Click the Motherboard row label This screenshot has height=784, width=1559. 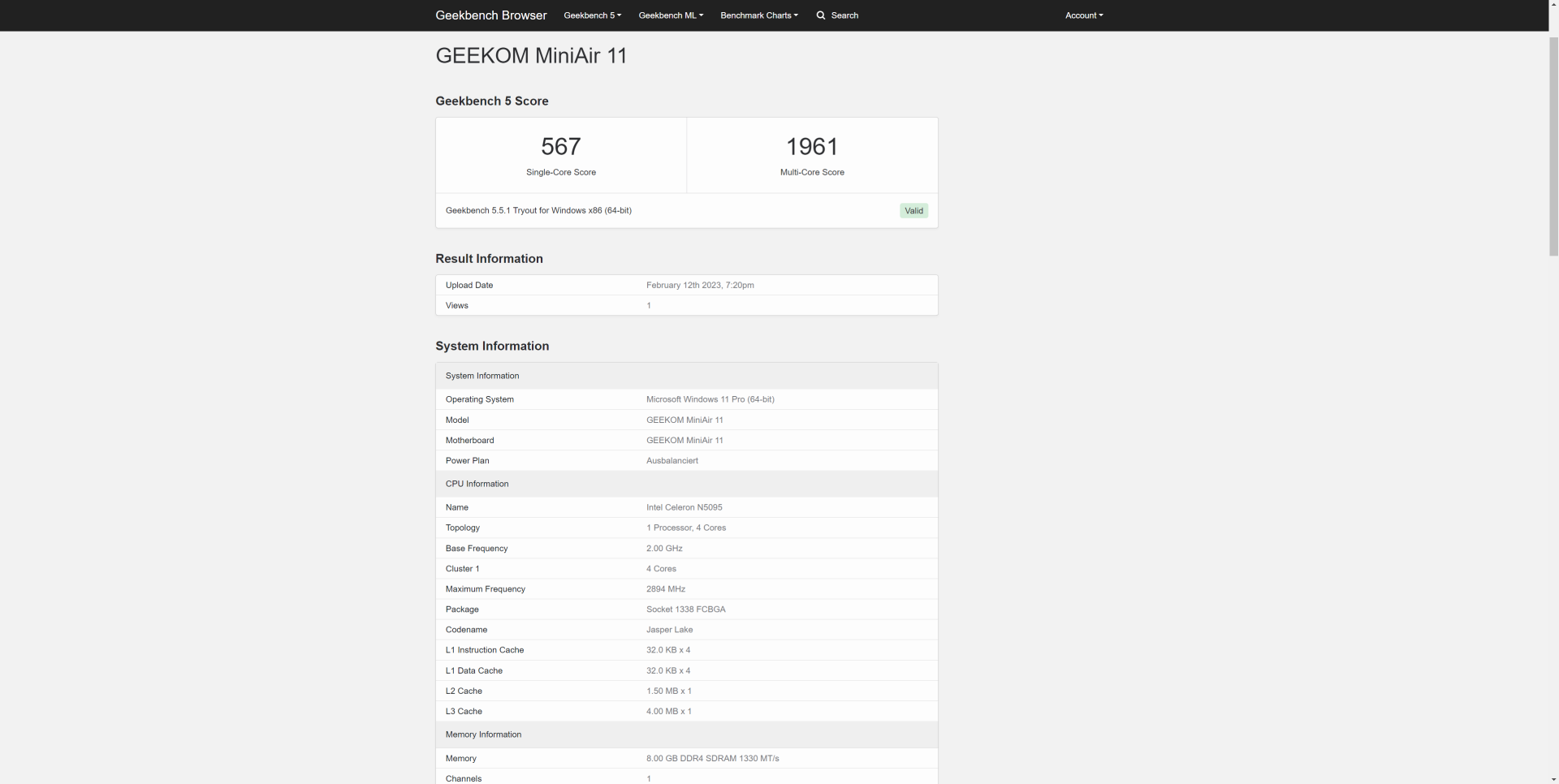(469, 440)
